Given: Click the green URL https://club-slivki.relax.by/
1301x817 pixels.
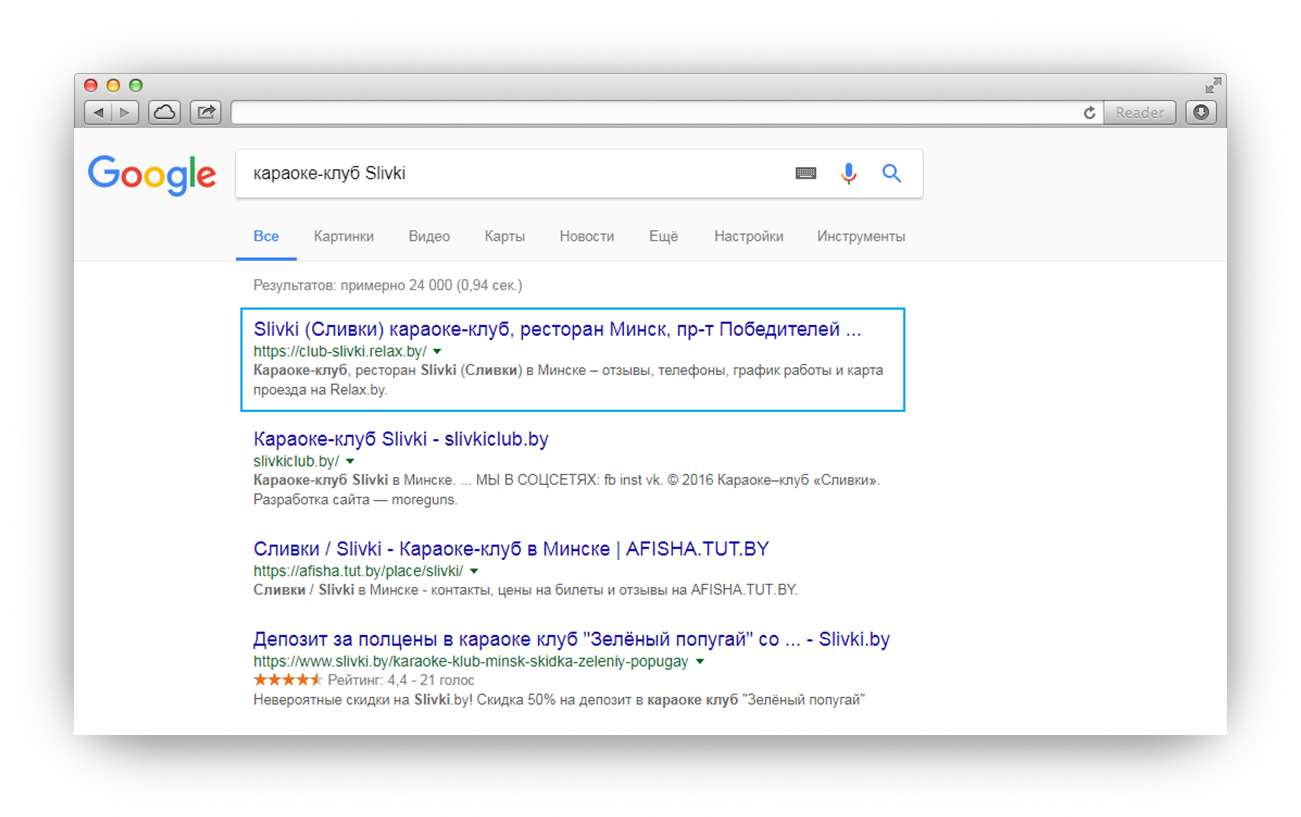Looking at the screenshot, I should pos(340,352).
